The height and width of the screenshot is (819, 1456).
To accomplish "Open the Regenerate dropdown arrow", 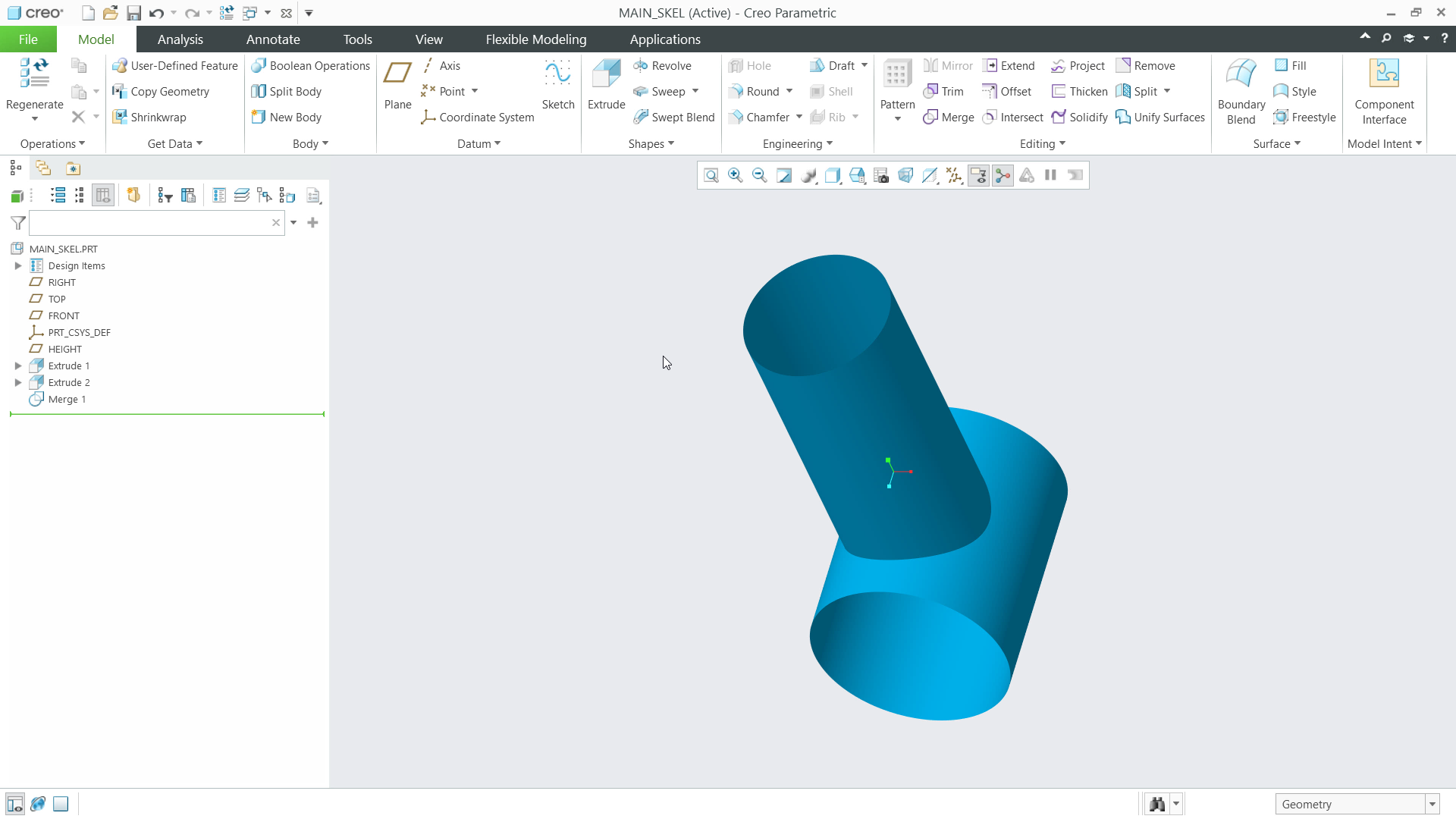I will click(34, 118).
